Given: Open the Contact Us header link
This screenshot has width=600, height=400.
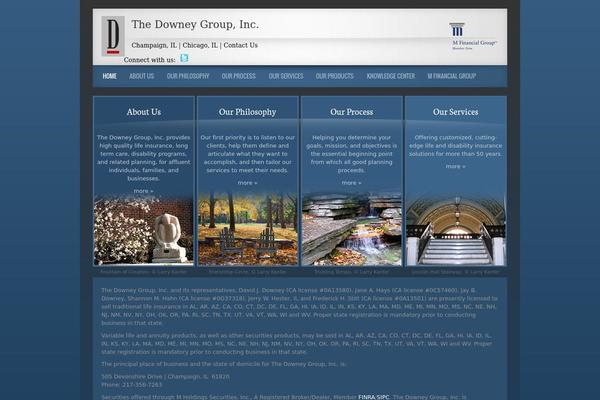Looking at the screenshot, I should click(x=241, y=45).
